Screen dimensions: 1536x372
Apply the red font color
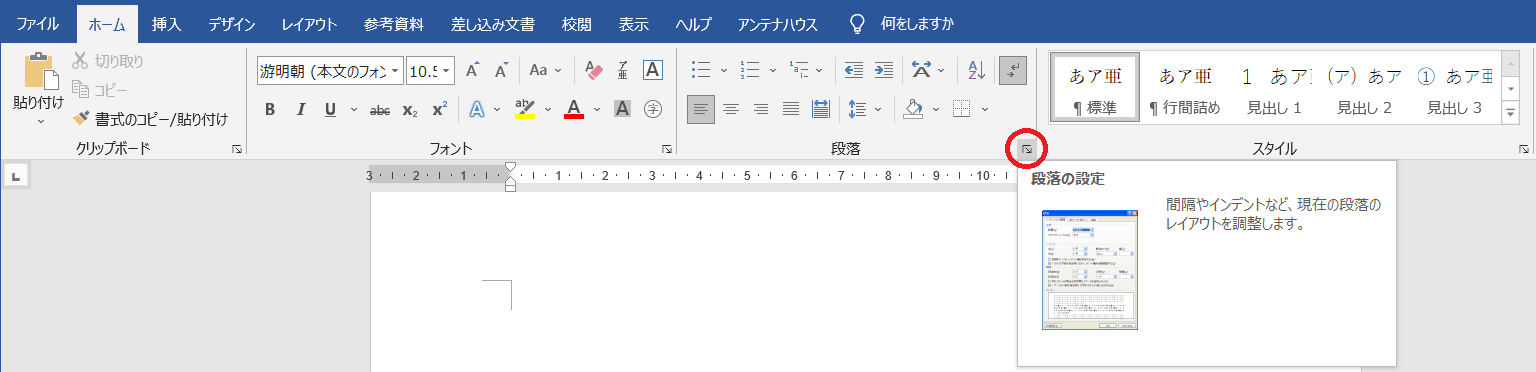tap(574, 109)
